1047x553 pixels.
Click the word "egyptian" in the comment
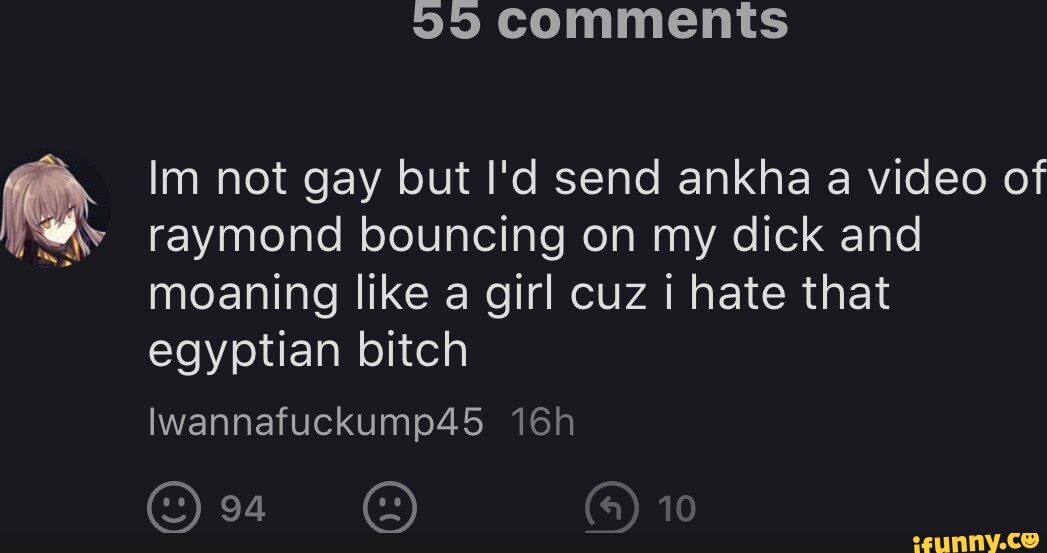(244, 353)
